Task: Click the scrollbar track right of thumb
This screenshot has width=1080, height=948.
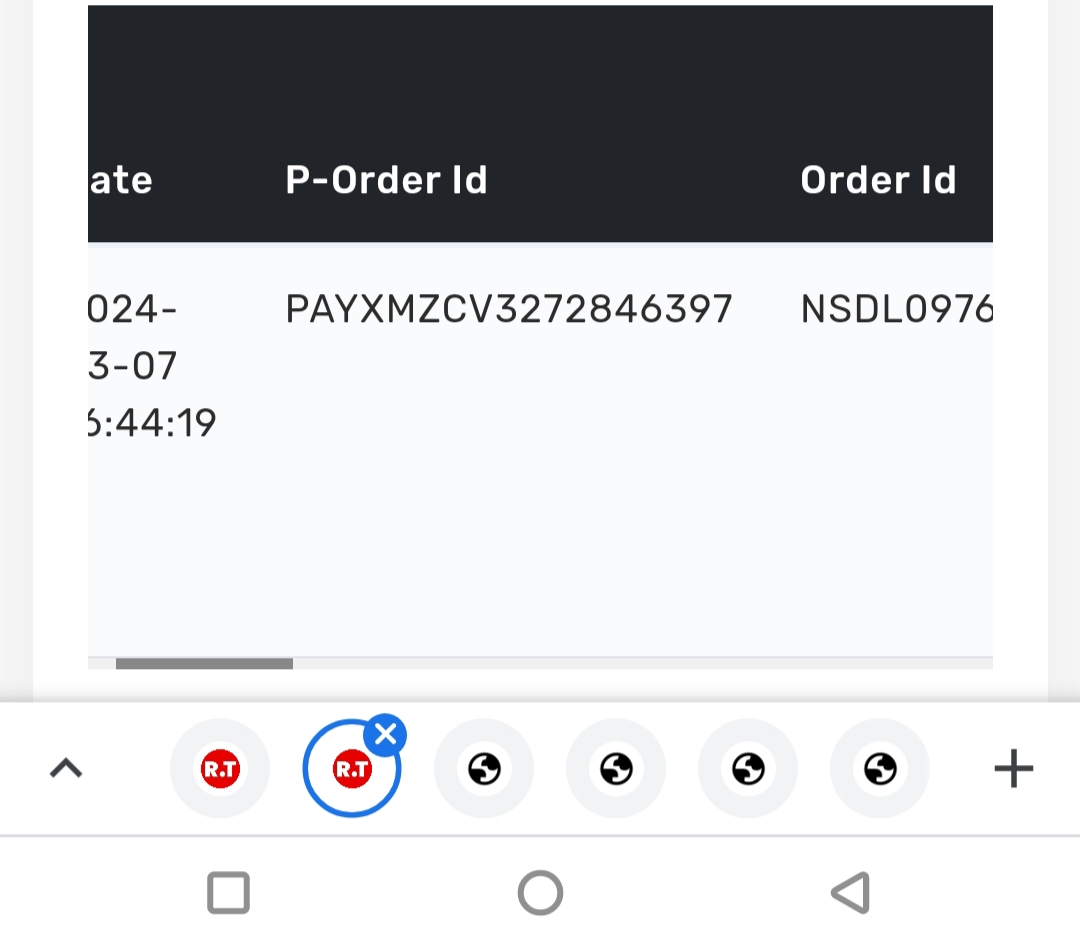Action: pos(640,663)
